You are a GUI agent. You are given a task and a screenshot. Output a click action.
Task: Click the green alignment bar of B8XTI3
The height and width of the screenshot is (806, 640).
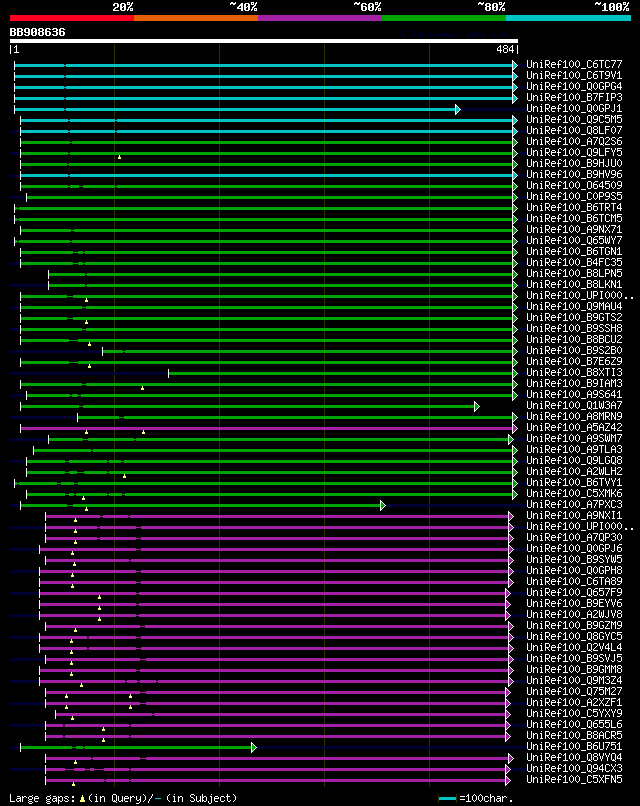click(x=340, y=374)
